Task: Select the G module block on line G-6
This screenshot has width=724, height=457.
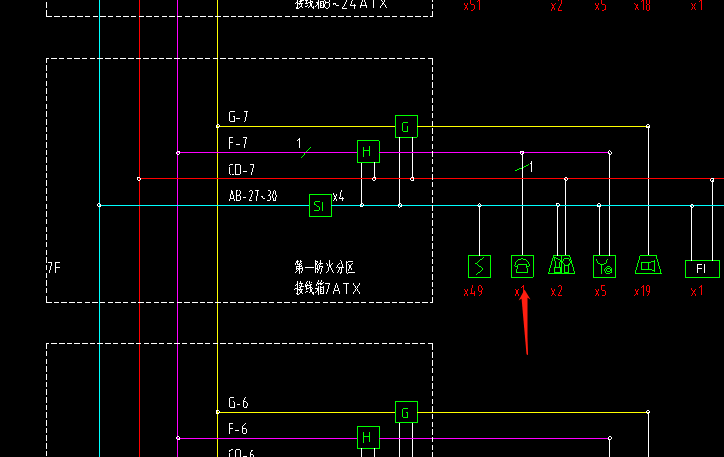Action: coord(406,412)
